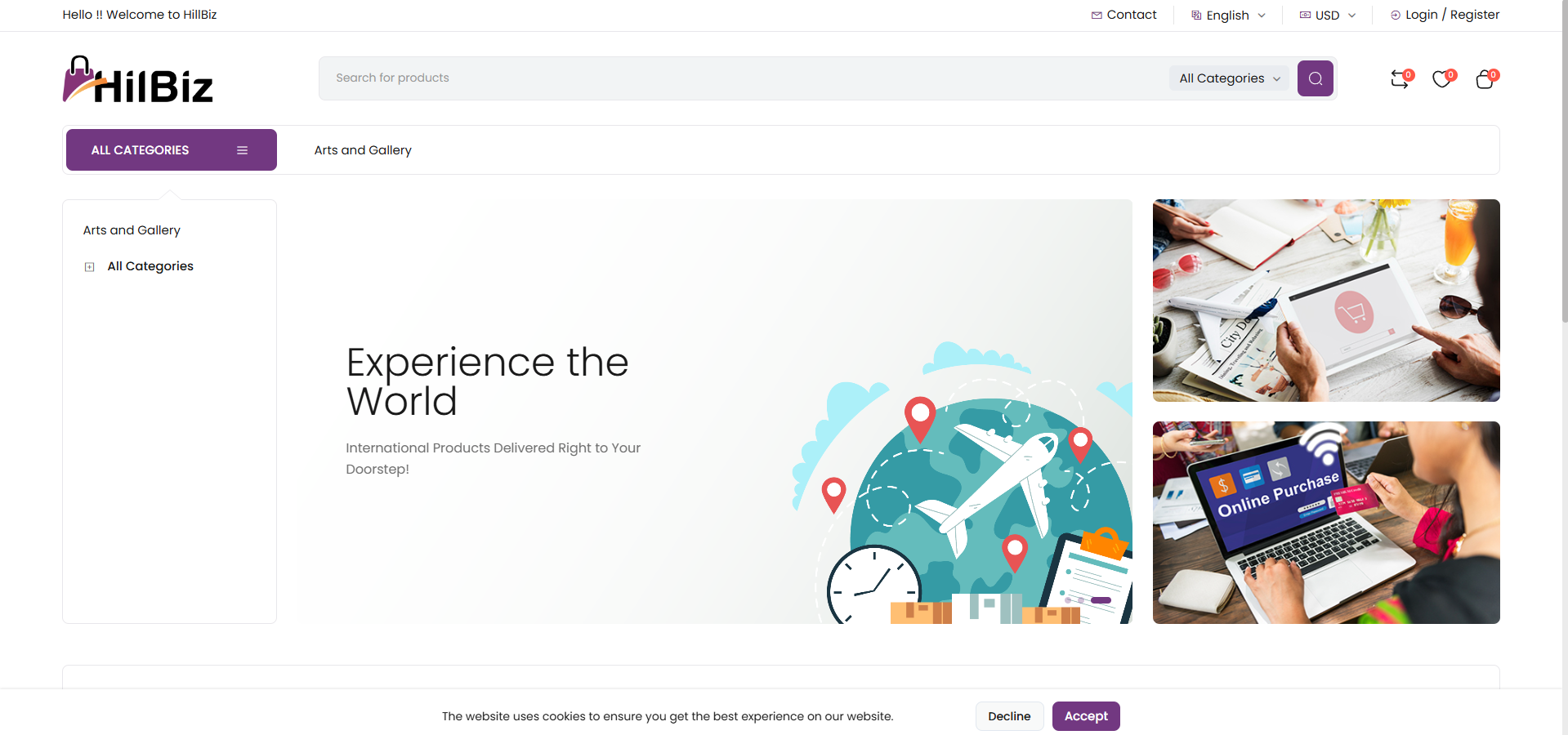1568x735 pixels.
Task: Click the Search for products field
Action: pyautogui.click(x=735, y=78)
